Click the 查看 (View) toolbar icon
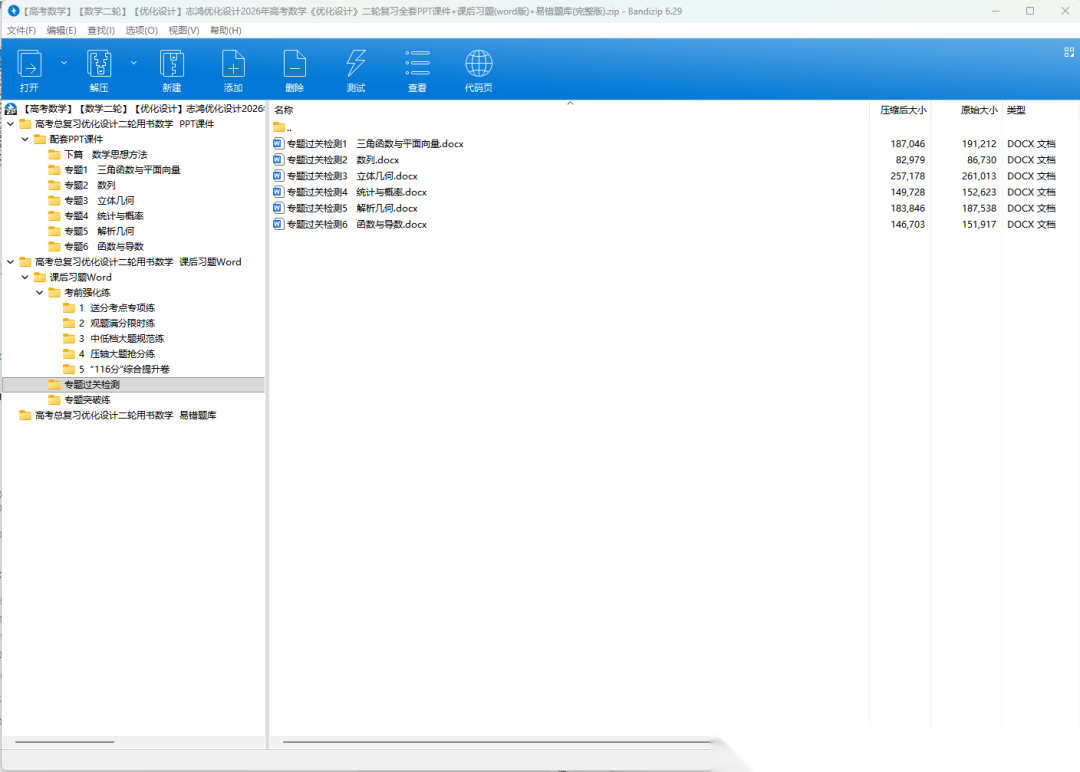This screenshot has width=1080, height=772. (417, 66)
